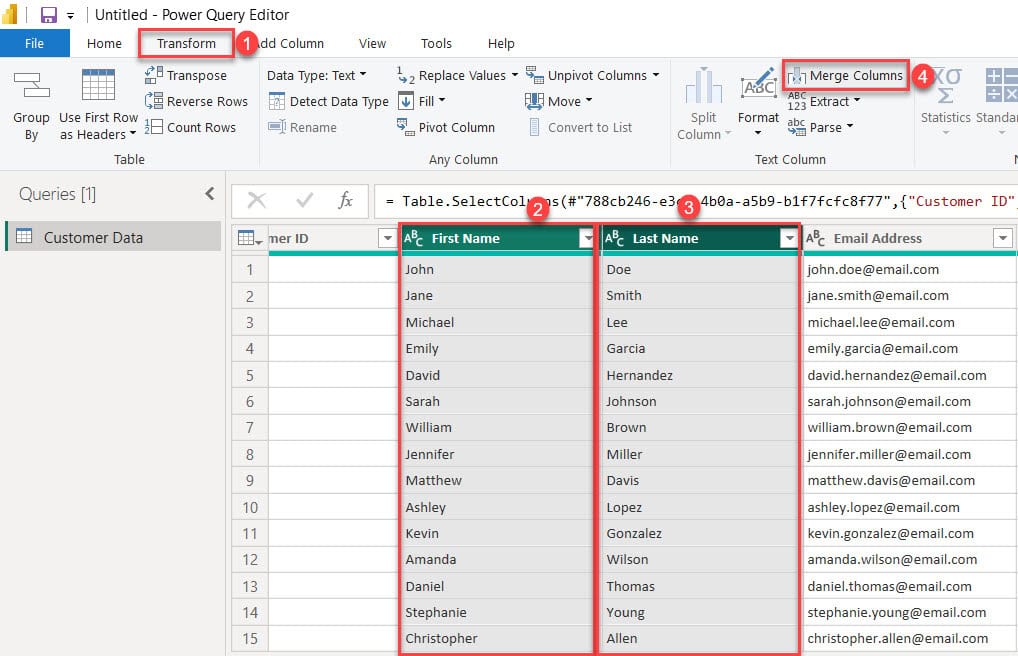Open filter dropdown for Customer ID column
The image size is (1018, 656).
click(x=388, y=238)
